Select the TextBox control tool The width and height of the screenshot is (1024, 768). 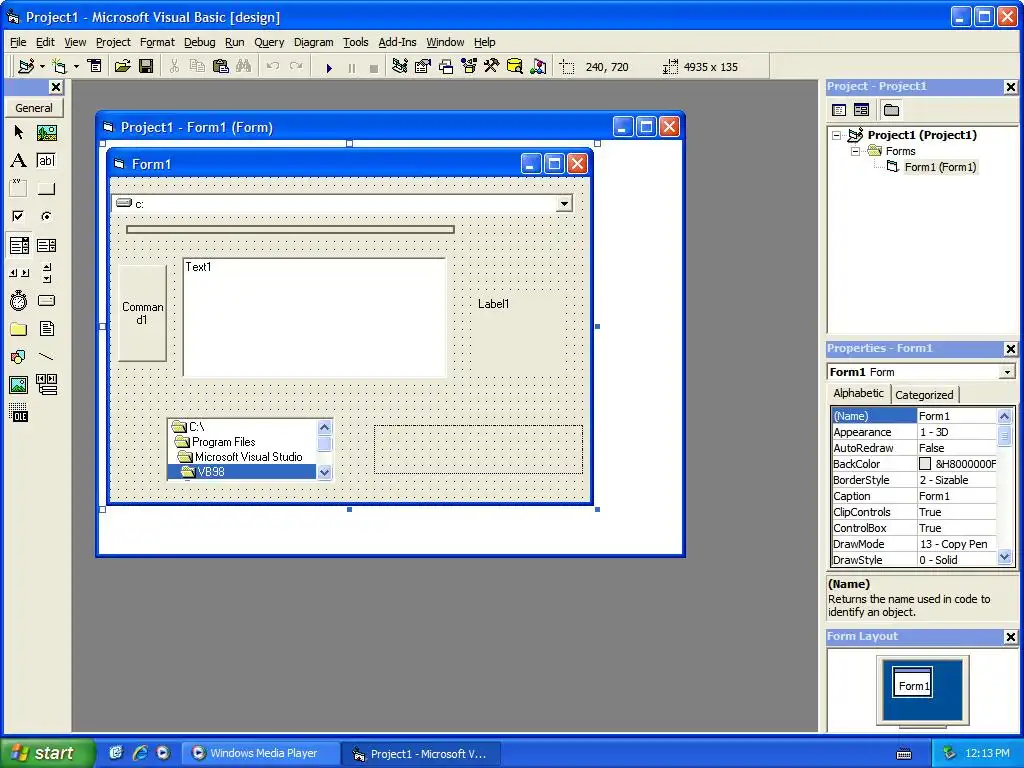point(46,161)
